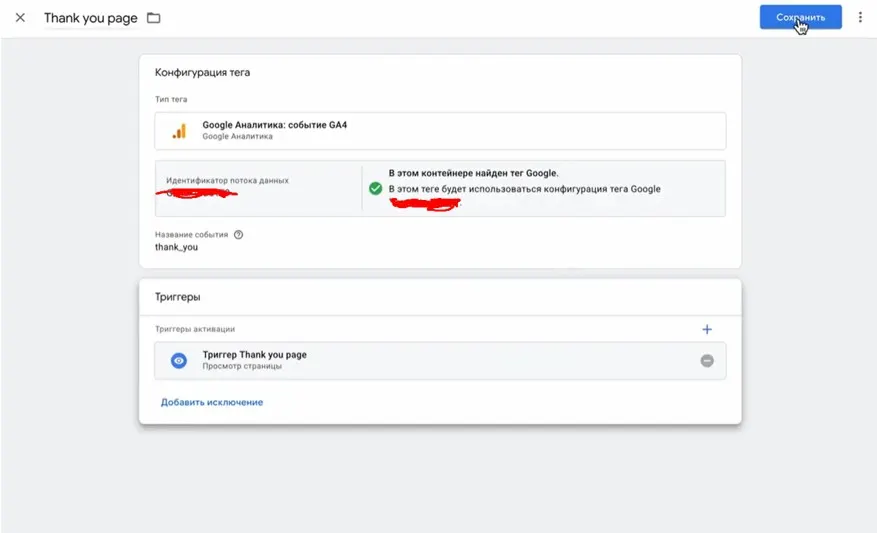Click the thank_you event name value
Image resolution: width=877 pixels, height=533 pixels.
[176, 247]
